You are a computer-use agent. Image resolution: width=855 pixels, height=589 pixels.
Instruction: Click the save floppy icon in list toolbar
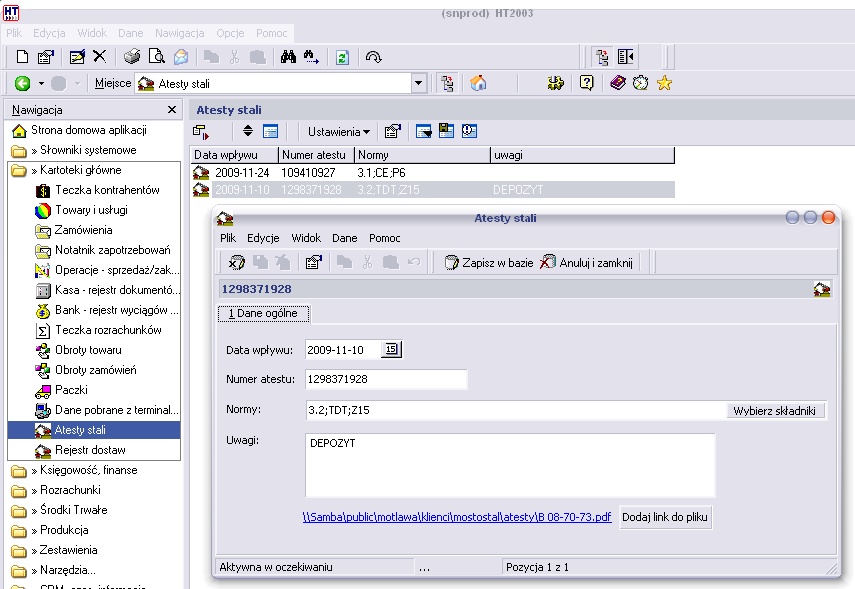(x=446, y=131)
